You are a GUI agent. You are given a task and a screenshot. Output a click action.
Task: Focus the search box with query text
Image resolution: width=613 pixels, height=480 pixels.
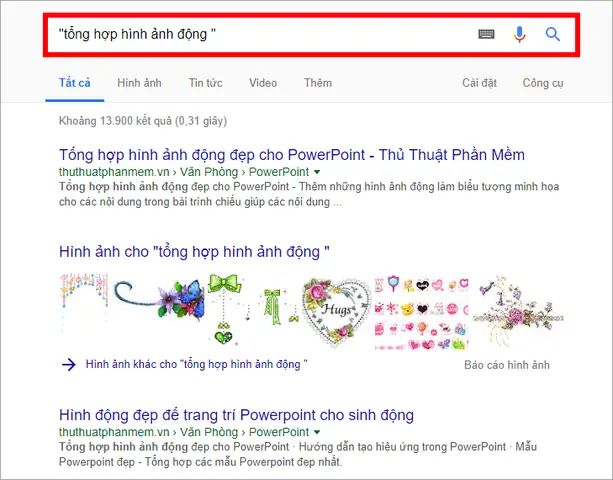311,35
